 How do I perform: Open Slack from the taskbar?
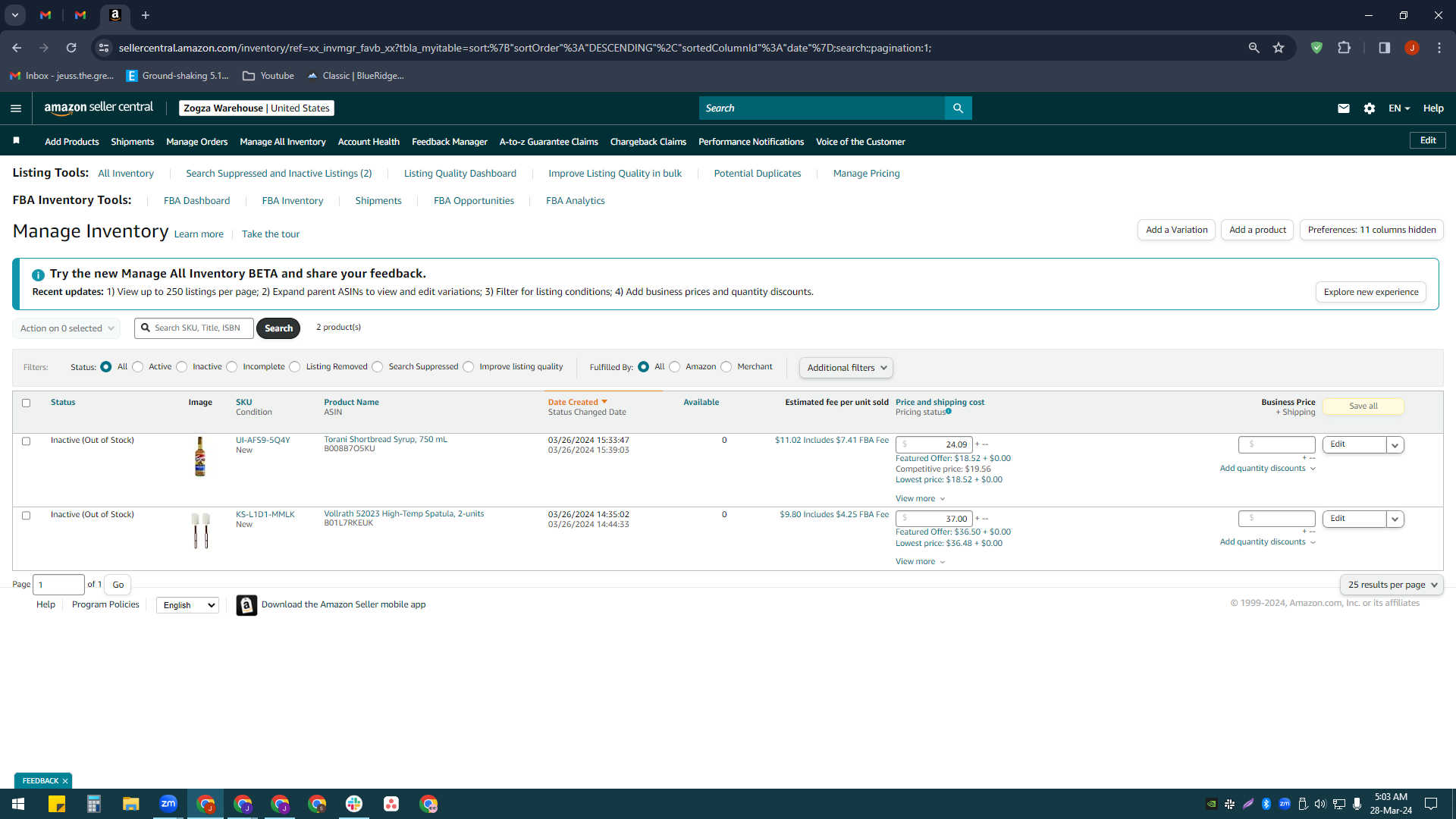[x=354, y=804]
